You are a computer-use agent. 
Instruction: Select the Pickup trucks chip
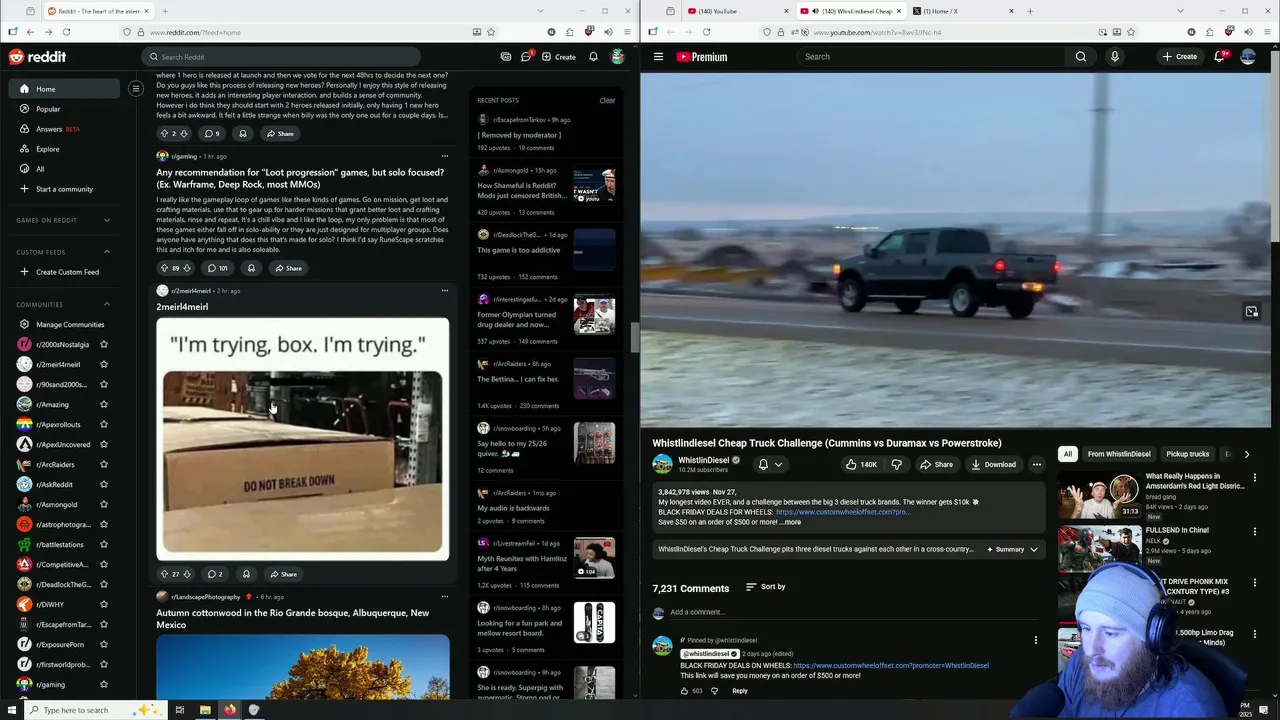coord(1187,454)
